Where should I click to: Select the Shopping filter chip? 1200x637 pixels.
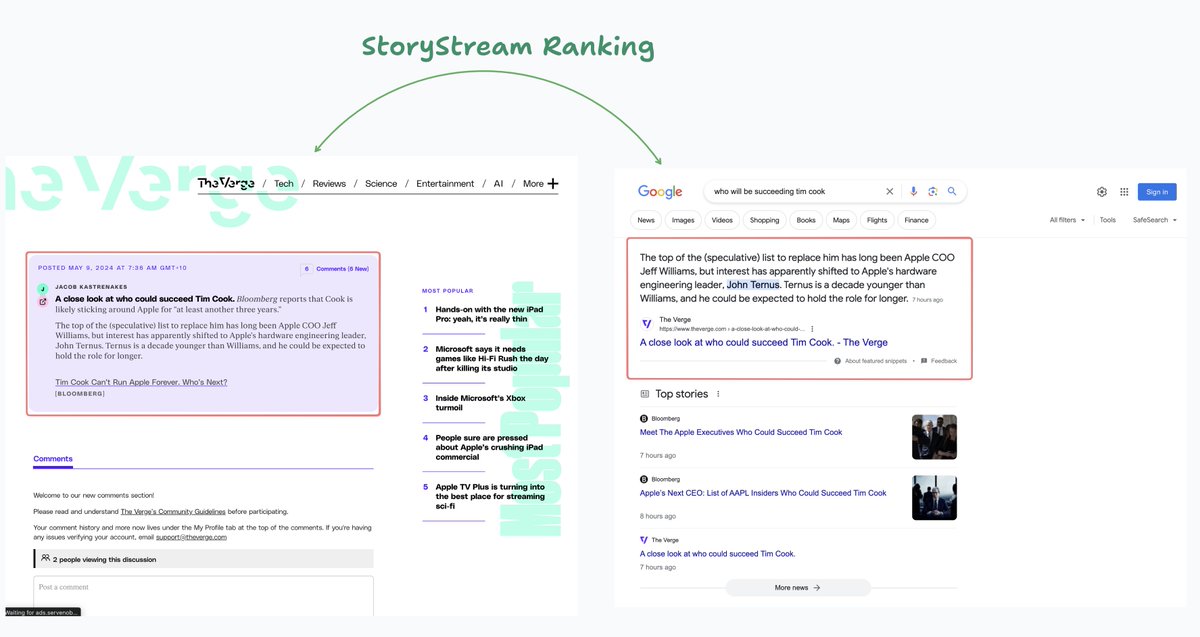pos(764,220)
